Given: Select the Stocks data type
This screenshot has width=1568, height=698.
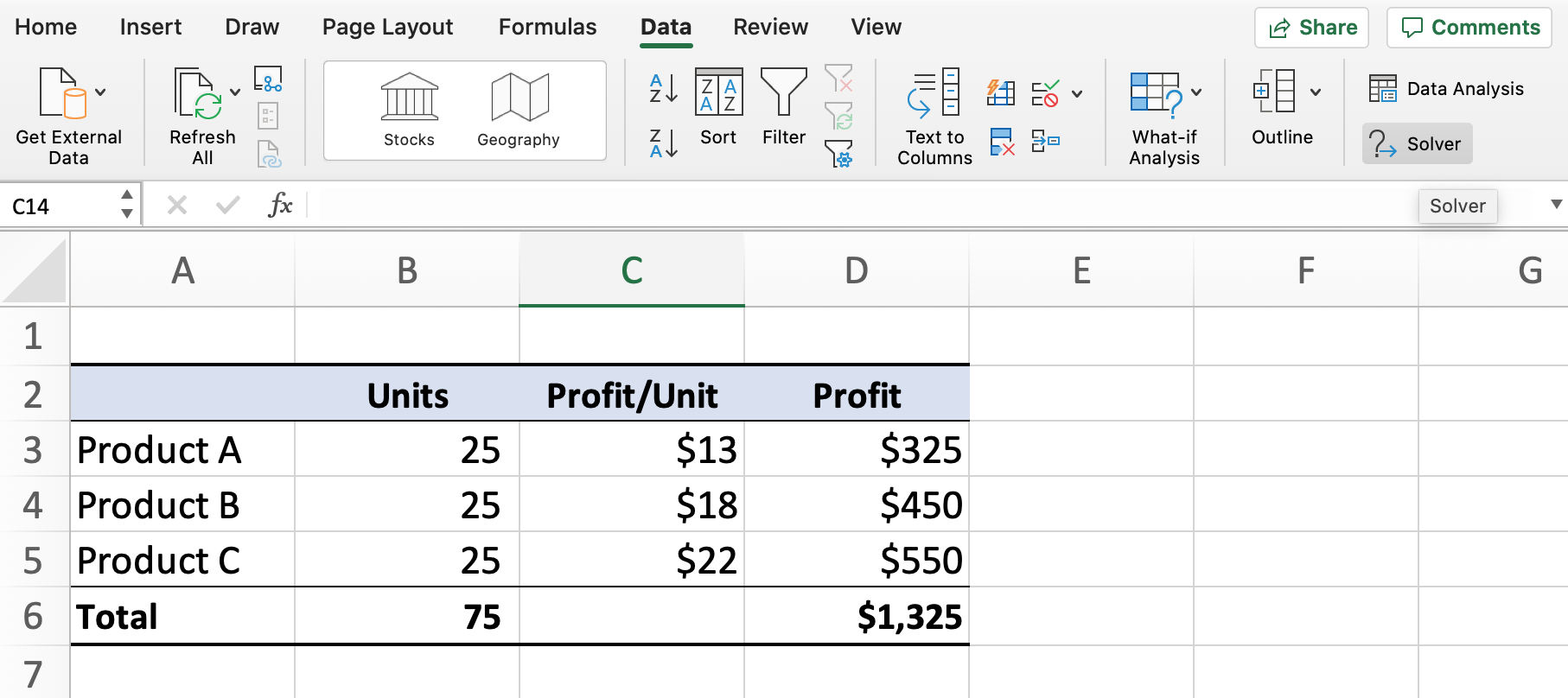Looking at the screenshot, I should coord(409,111).
